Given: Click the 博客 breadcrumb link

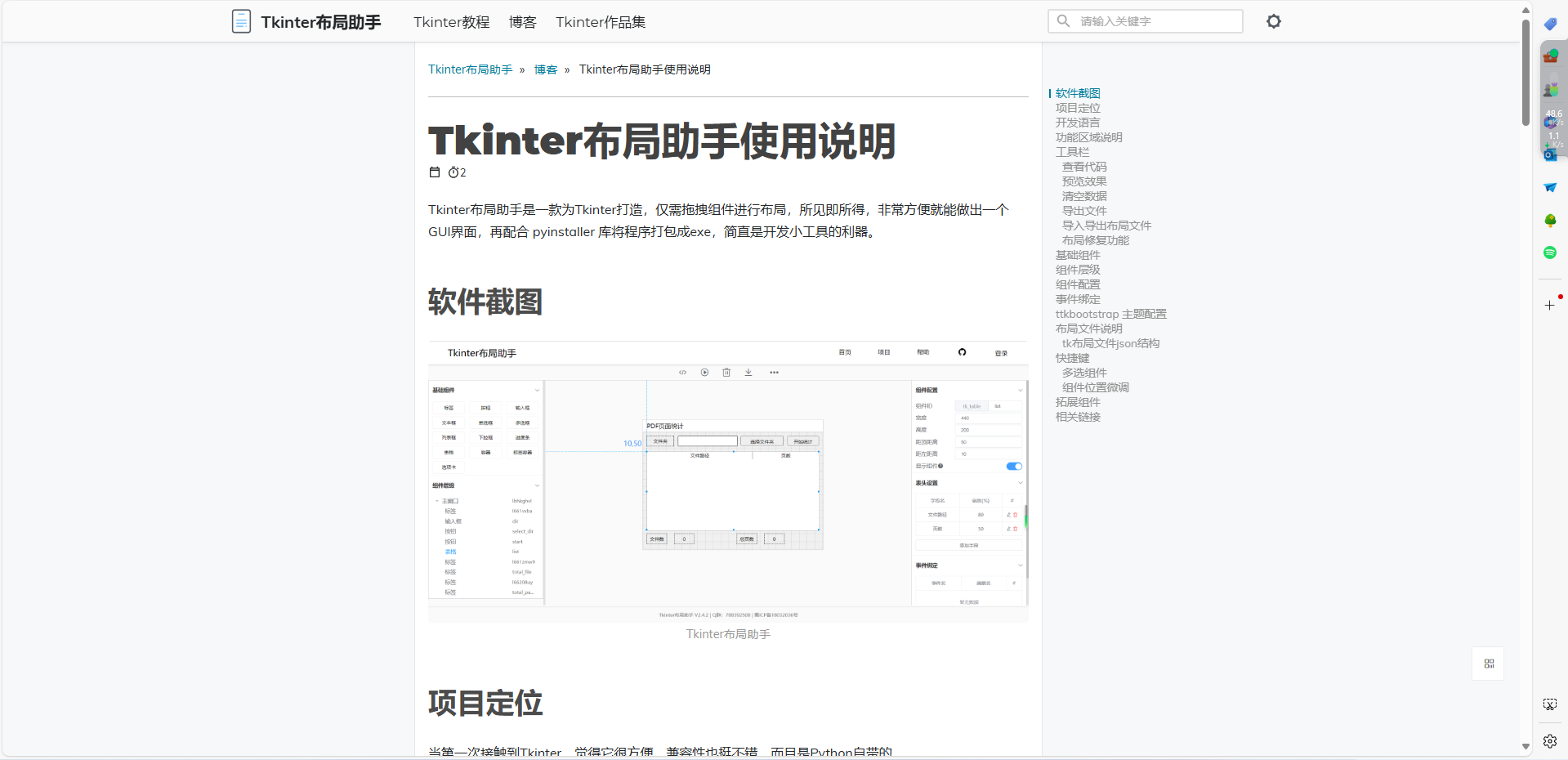Looking at the screenshot, I should (x=546, y=69).
